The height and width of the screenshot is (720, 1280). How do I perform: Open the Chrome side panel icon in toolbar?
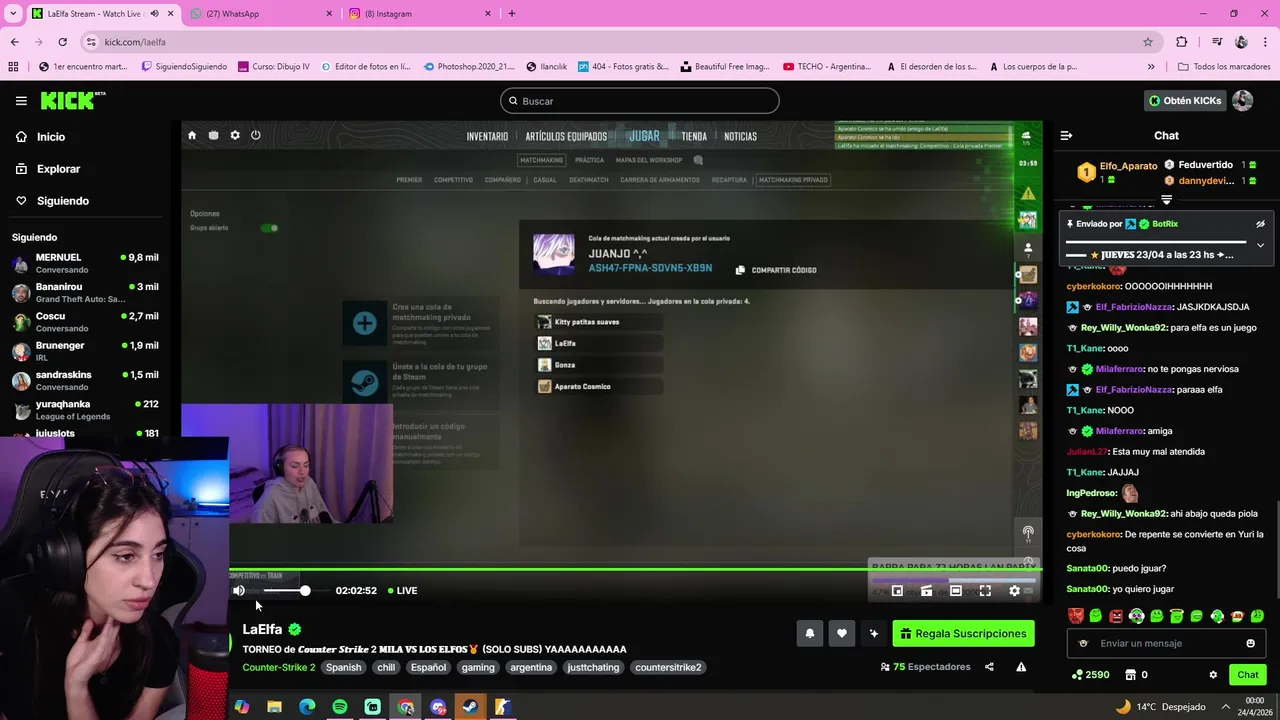tap(1217, 42)
